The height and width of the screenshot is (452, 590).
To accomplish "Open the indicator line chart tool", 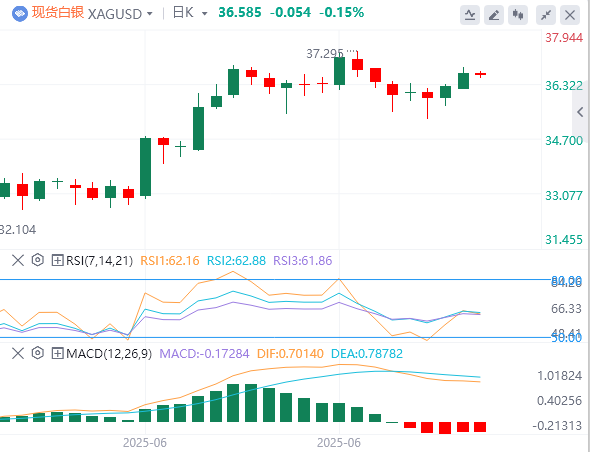I will [470, 15].
